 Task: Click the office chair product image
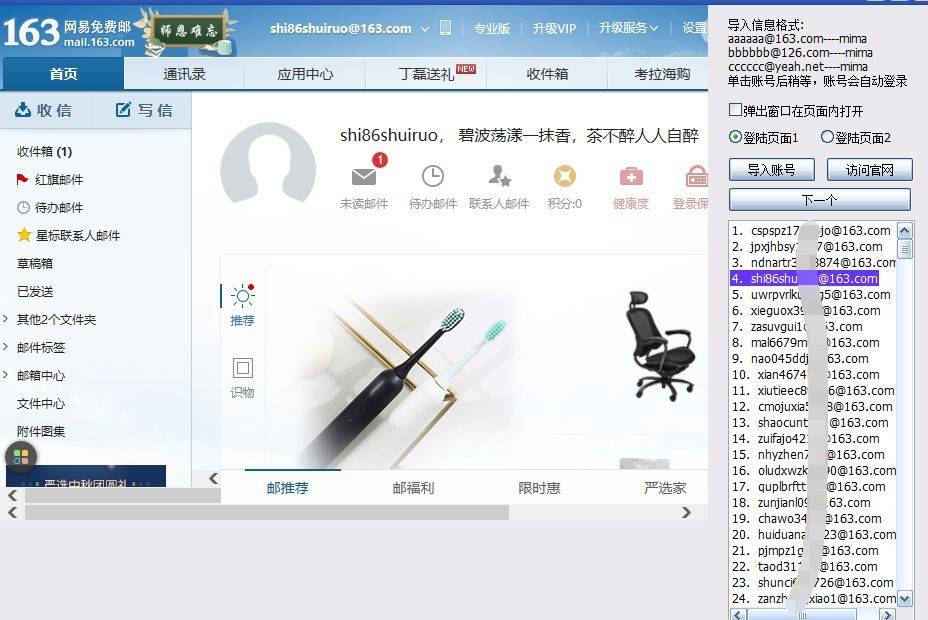661,345
